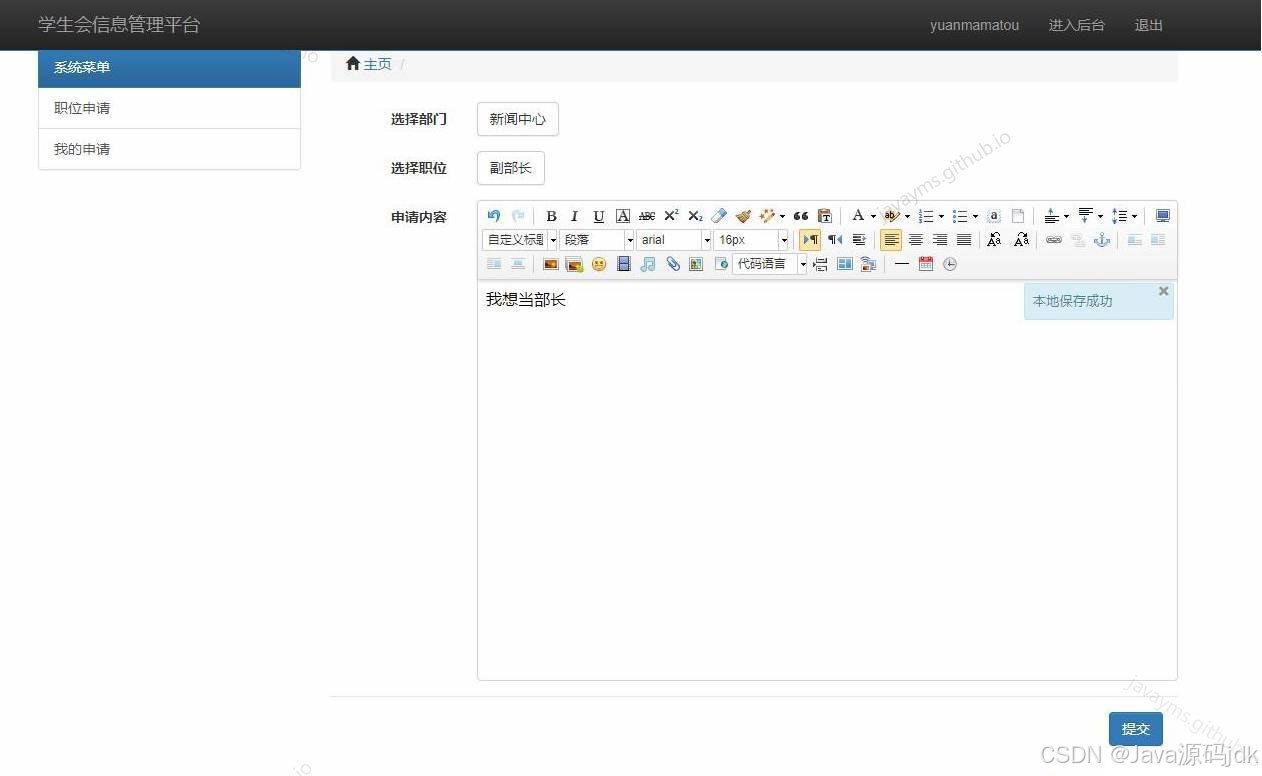Click the single image upload icon
The width and height of the screenshot is (1262, 776).
point(550,264)
